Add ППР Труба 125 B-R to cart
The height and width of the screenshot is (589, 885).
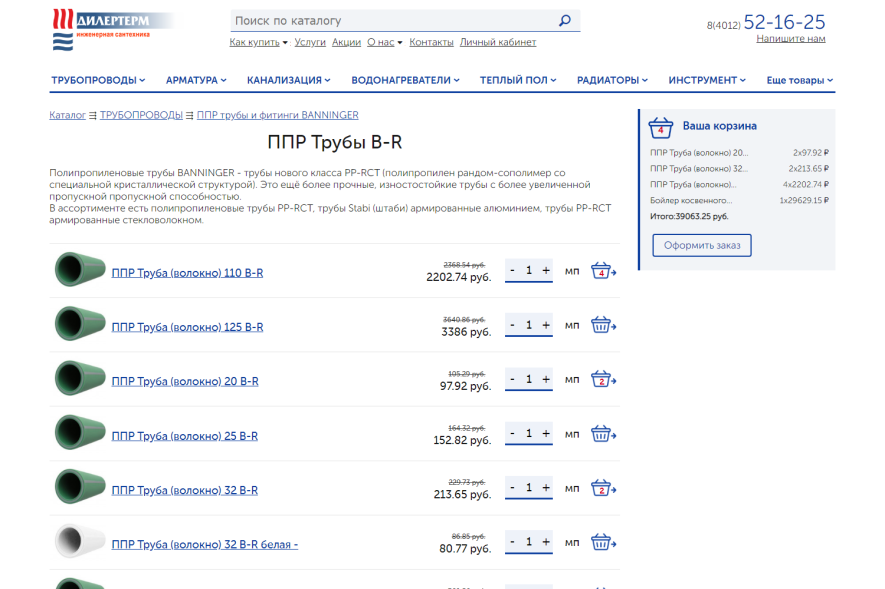pos(603,325)
